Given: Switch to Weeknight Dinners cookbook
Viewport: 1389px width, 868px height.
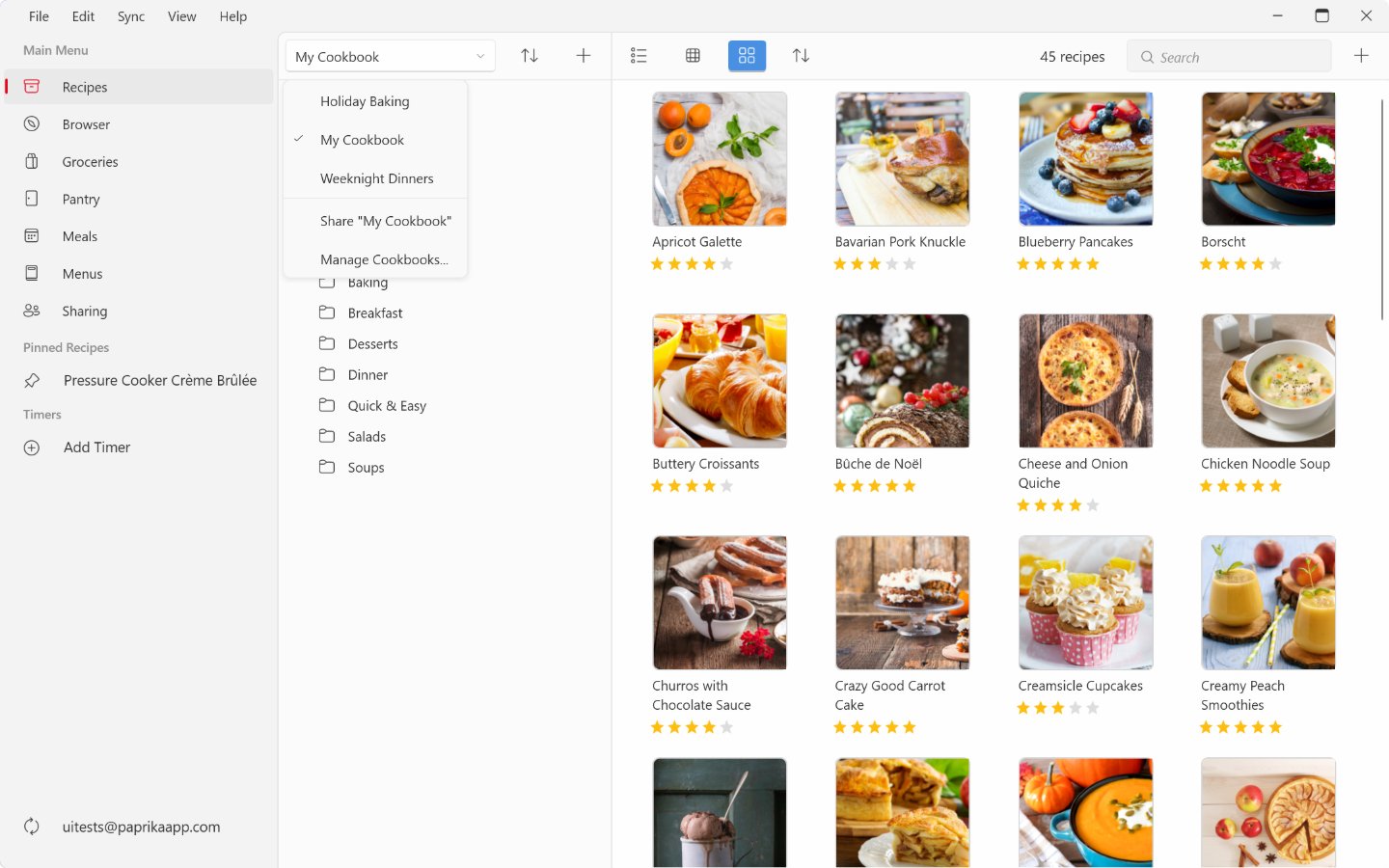Looking at the screenshot, I should pyautogui.click(x=375, y=178).
